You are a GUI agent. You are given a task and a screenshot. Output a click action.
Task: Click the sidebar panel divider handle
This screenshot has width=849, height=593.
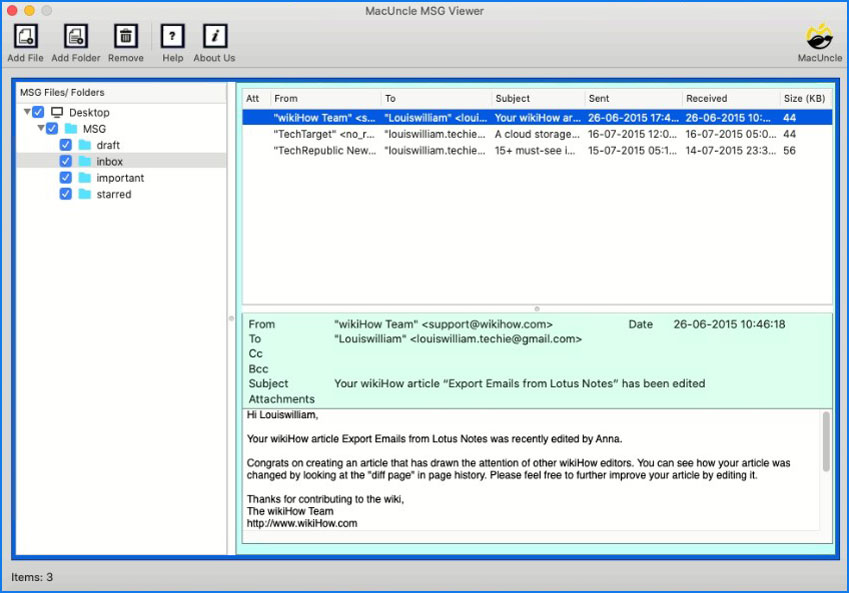click(x=231, y=318)
